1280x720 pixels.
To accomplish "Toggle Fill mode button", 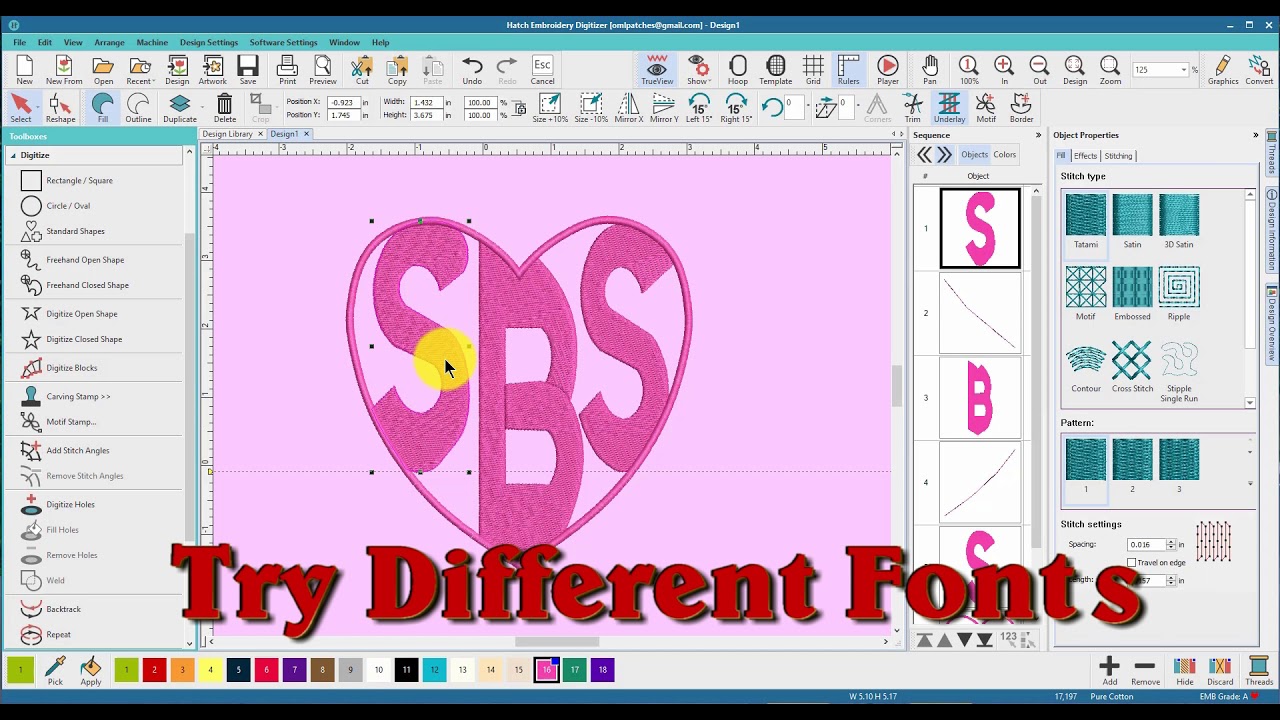I will (x=102, y=108).
